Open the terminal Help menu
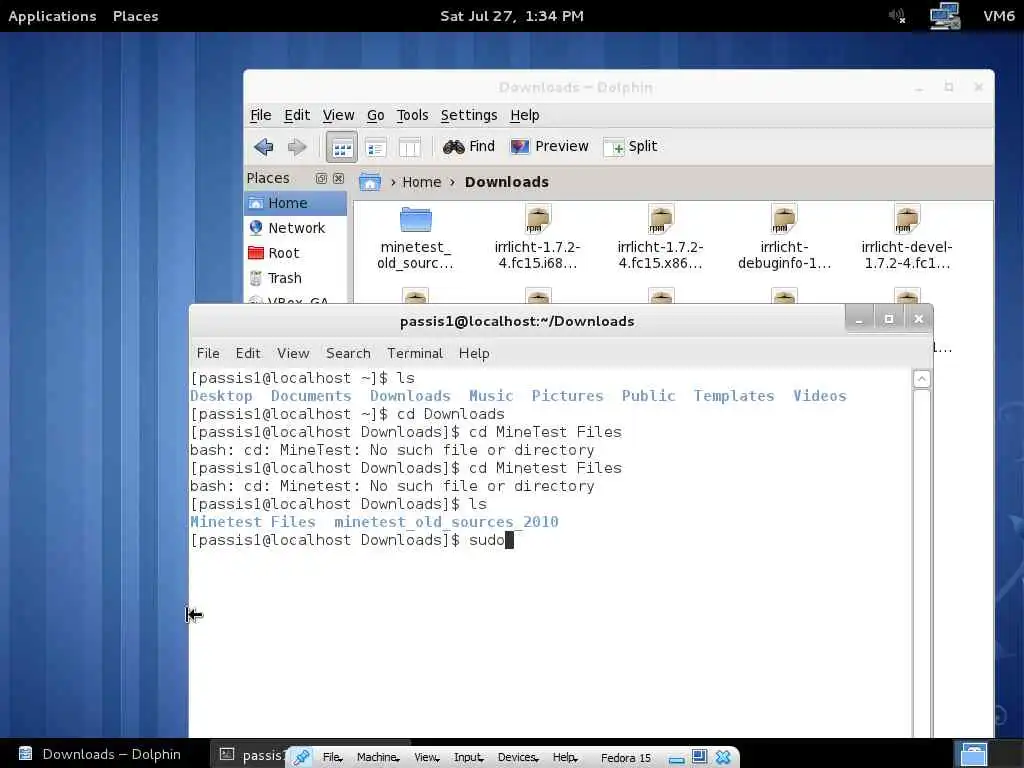The image size is (1024, 768). coord(473,353)
